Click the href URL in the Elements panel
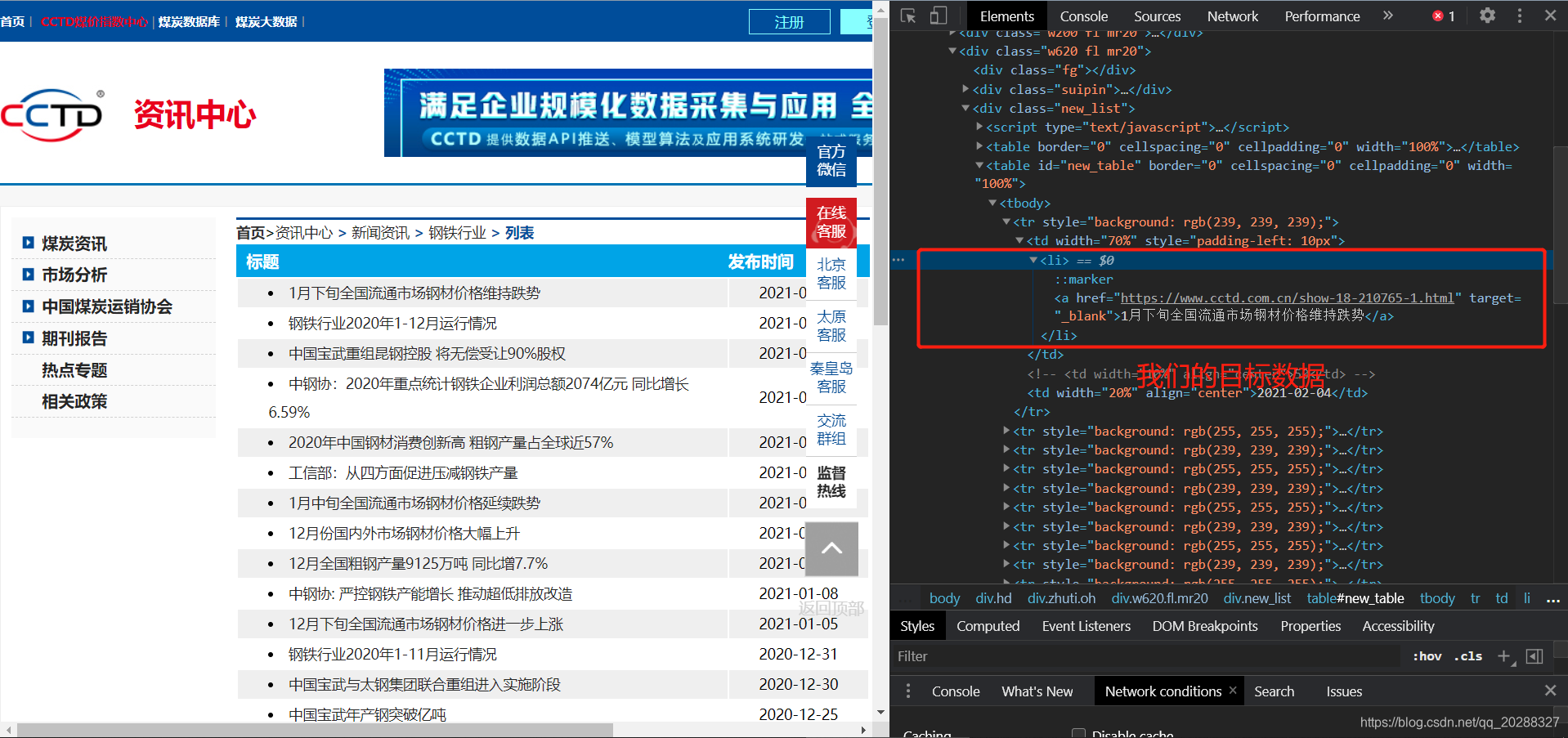This screenshot has width=1568, height=738. click(1287, 297)
